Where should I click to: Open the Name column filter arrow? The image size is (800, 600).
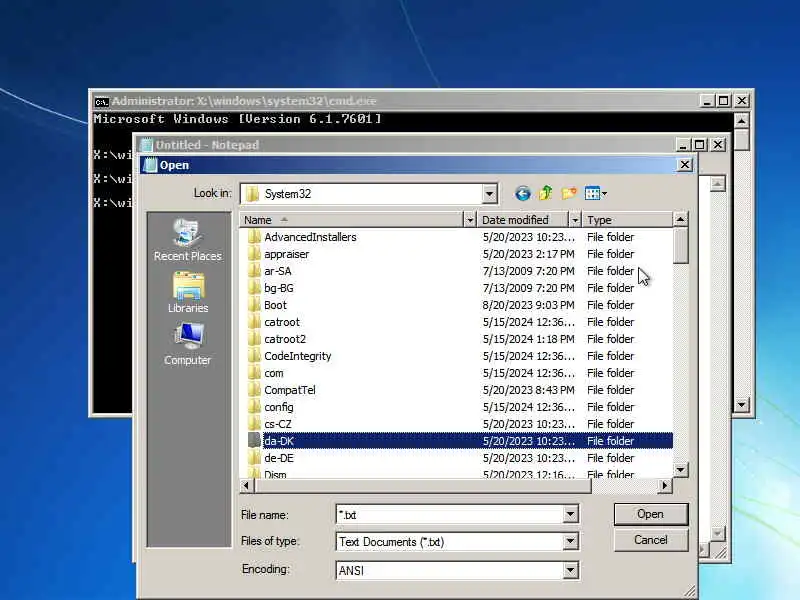469,220
